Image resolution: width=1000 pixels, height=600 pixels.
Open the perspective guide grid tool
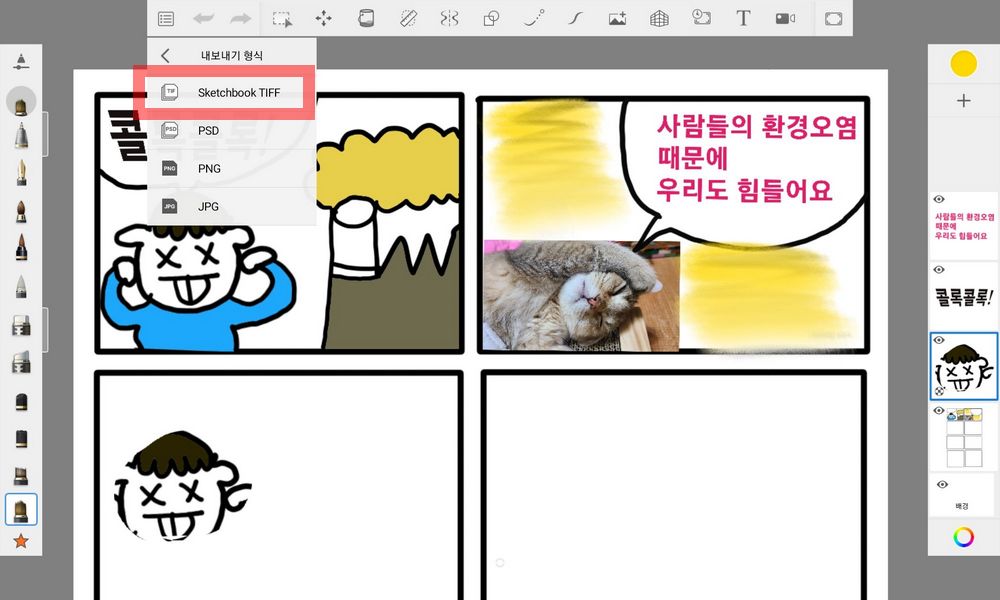tap(659, 18)
